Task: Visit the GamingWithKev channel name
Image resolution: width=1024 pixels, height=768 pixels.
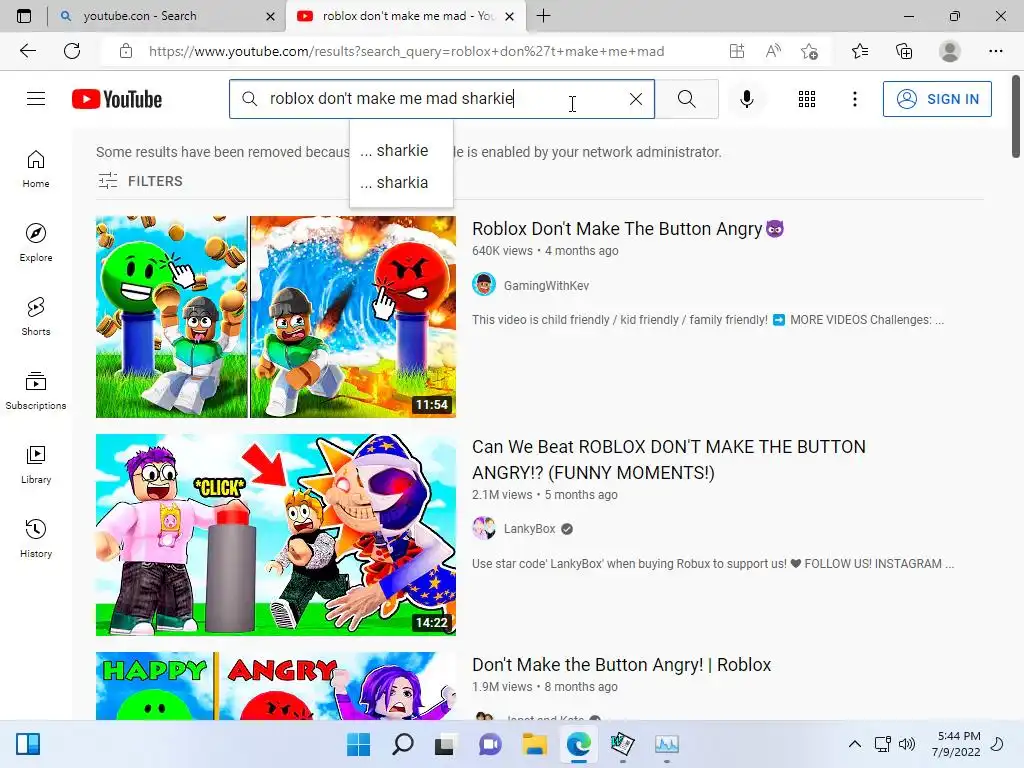Action: point(546,285)
